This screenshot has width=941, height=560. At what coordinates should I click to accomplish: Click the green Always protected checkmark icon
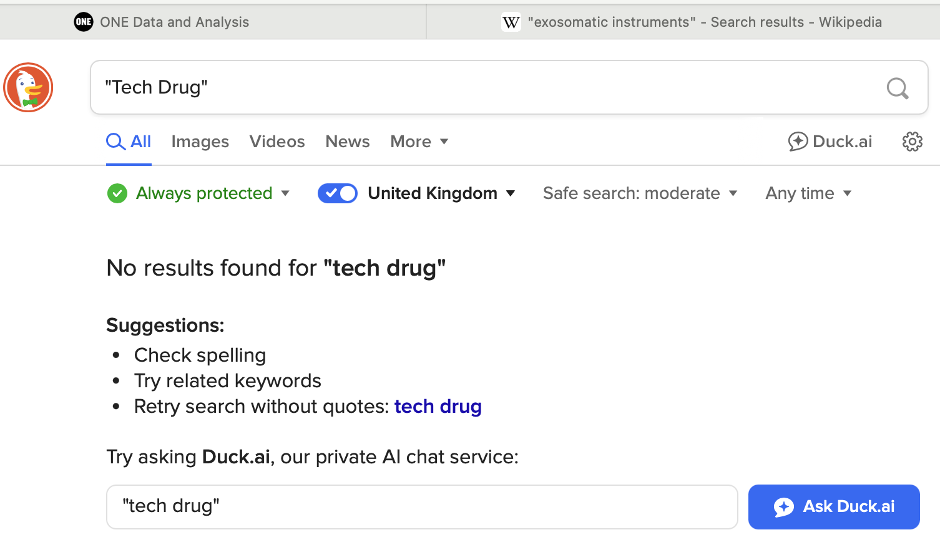coord(117,193)
